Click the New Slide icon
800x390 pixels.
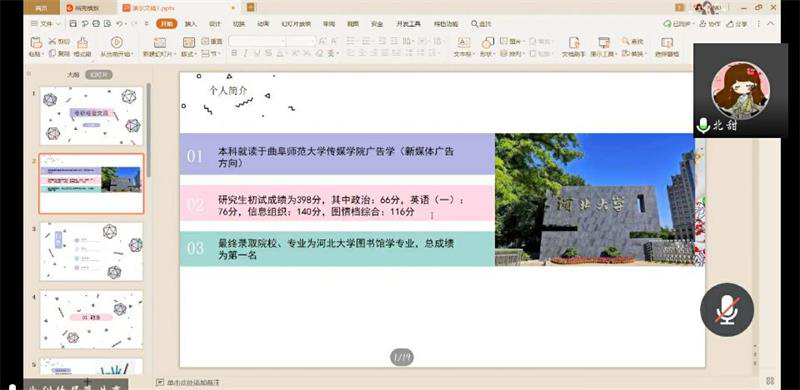click(x=160, y=42)
